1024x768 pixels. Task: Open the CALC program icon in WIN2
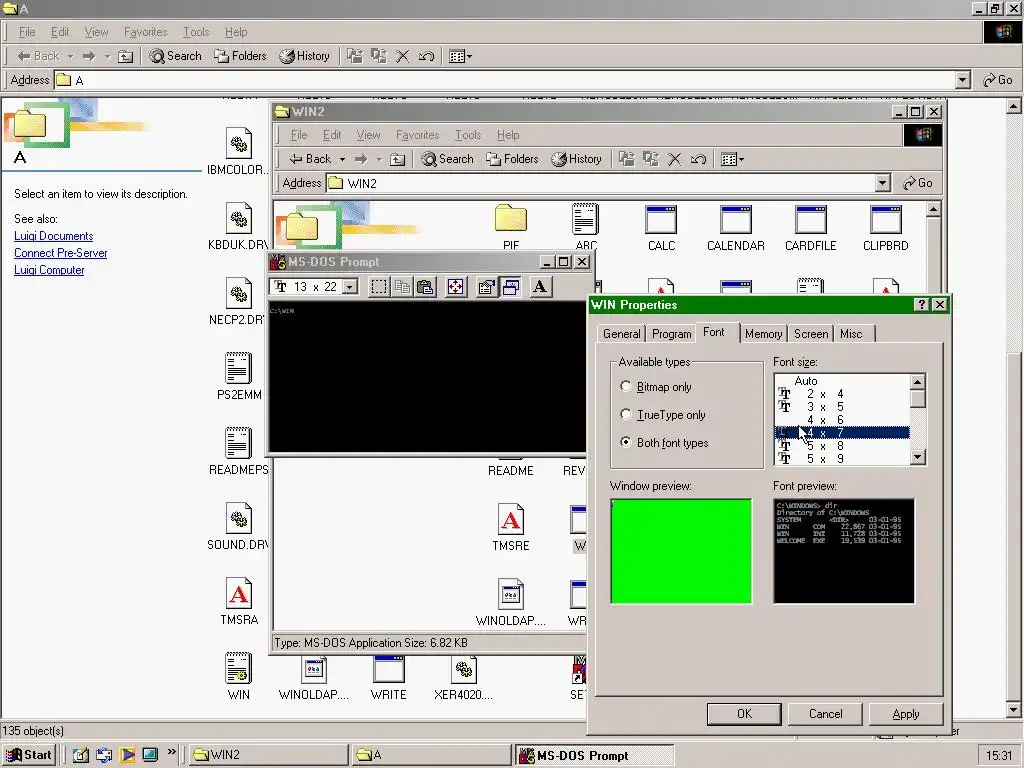pyautogui.click(x=661, y=228)
